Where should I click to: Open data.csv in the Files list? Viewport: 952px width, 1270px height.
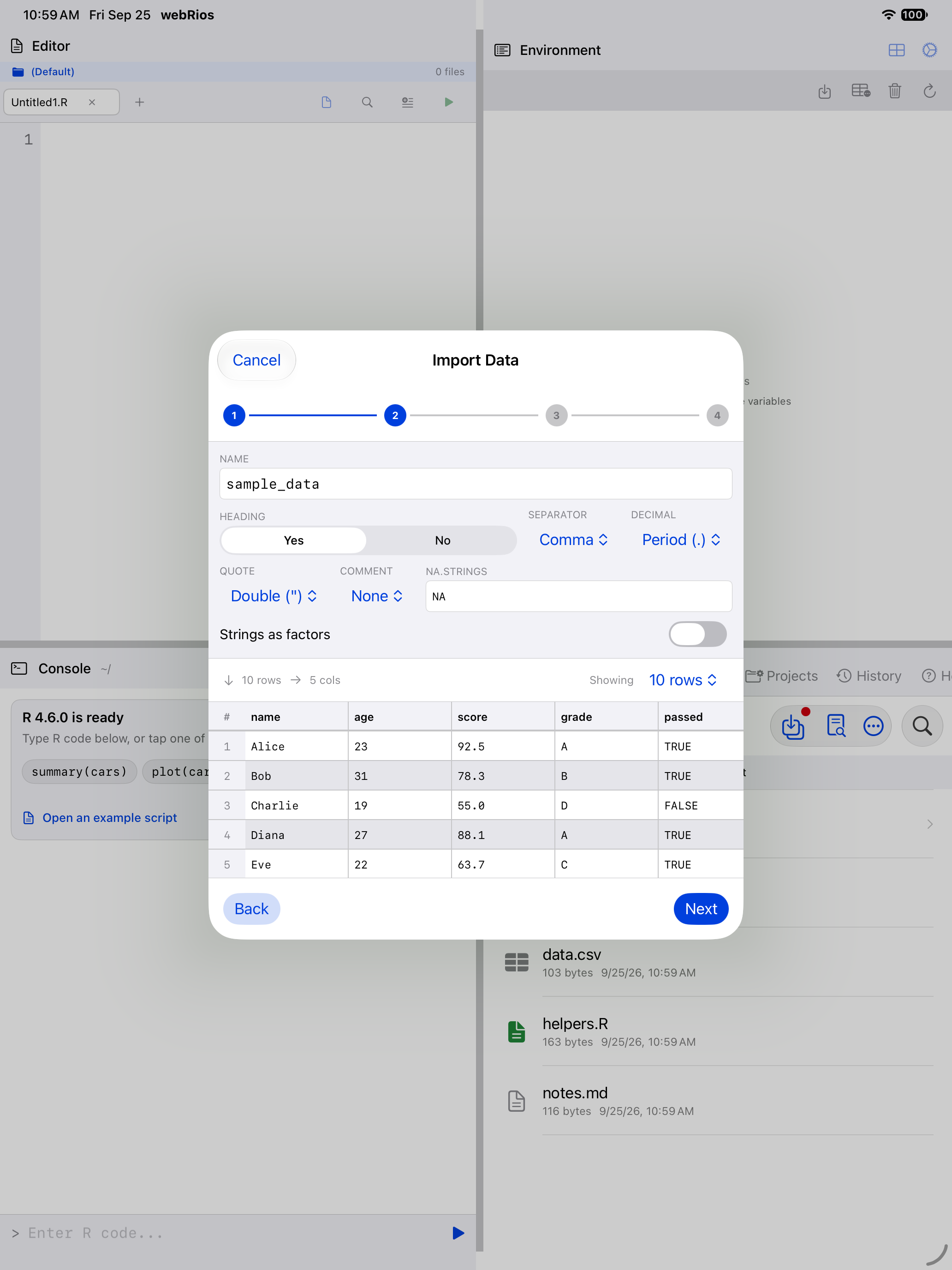[x=718, y=962]
